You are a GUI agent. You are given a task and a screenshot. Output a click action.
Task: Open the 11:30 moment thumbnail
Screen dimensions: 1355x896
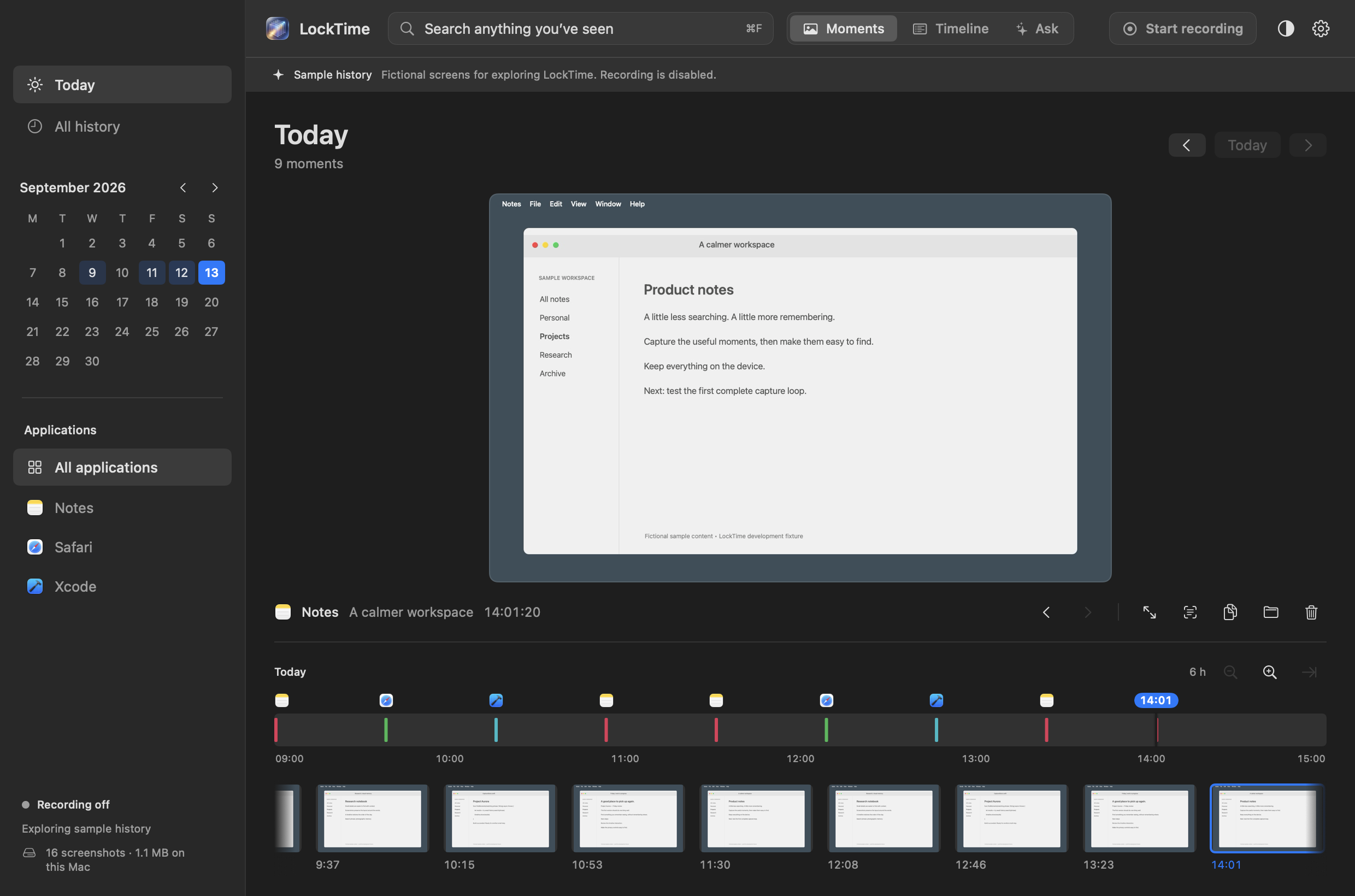(756, 818)
